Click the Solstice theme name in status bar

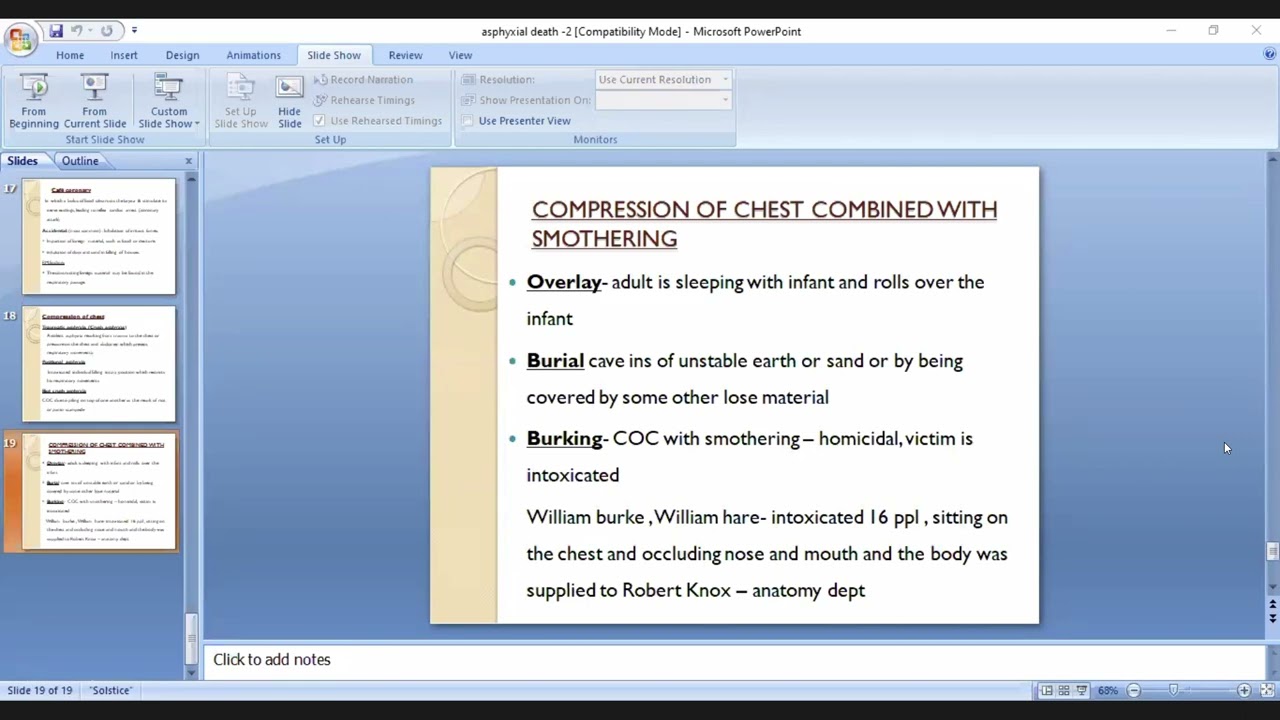[x=111, y=690]
